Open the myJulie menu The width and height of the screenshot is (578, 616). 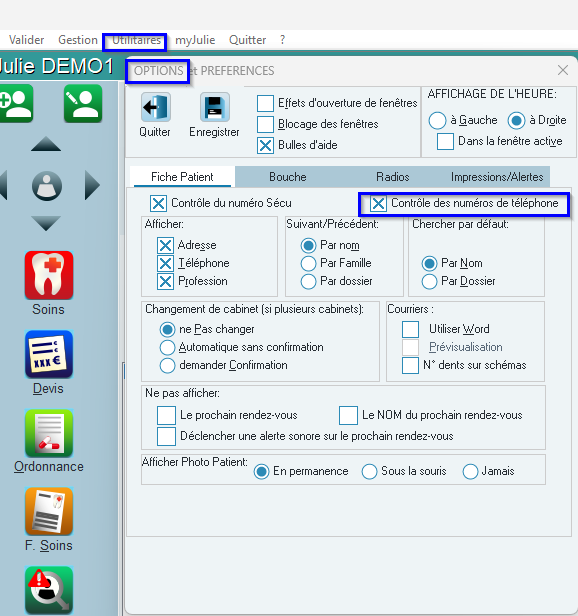point(195,40)
